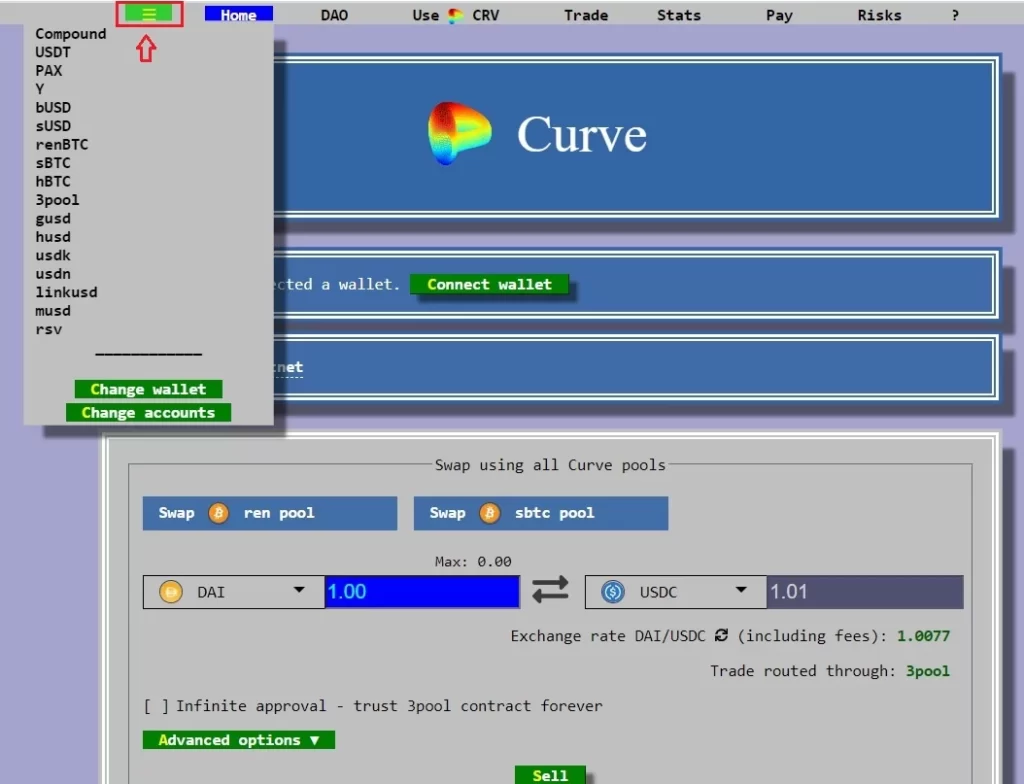Enable the Infinite approval checkbox

(x=156, y=706)
